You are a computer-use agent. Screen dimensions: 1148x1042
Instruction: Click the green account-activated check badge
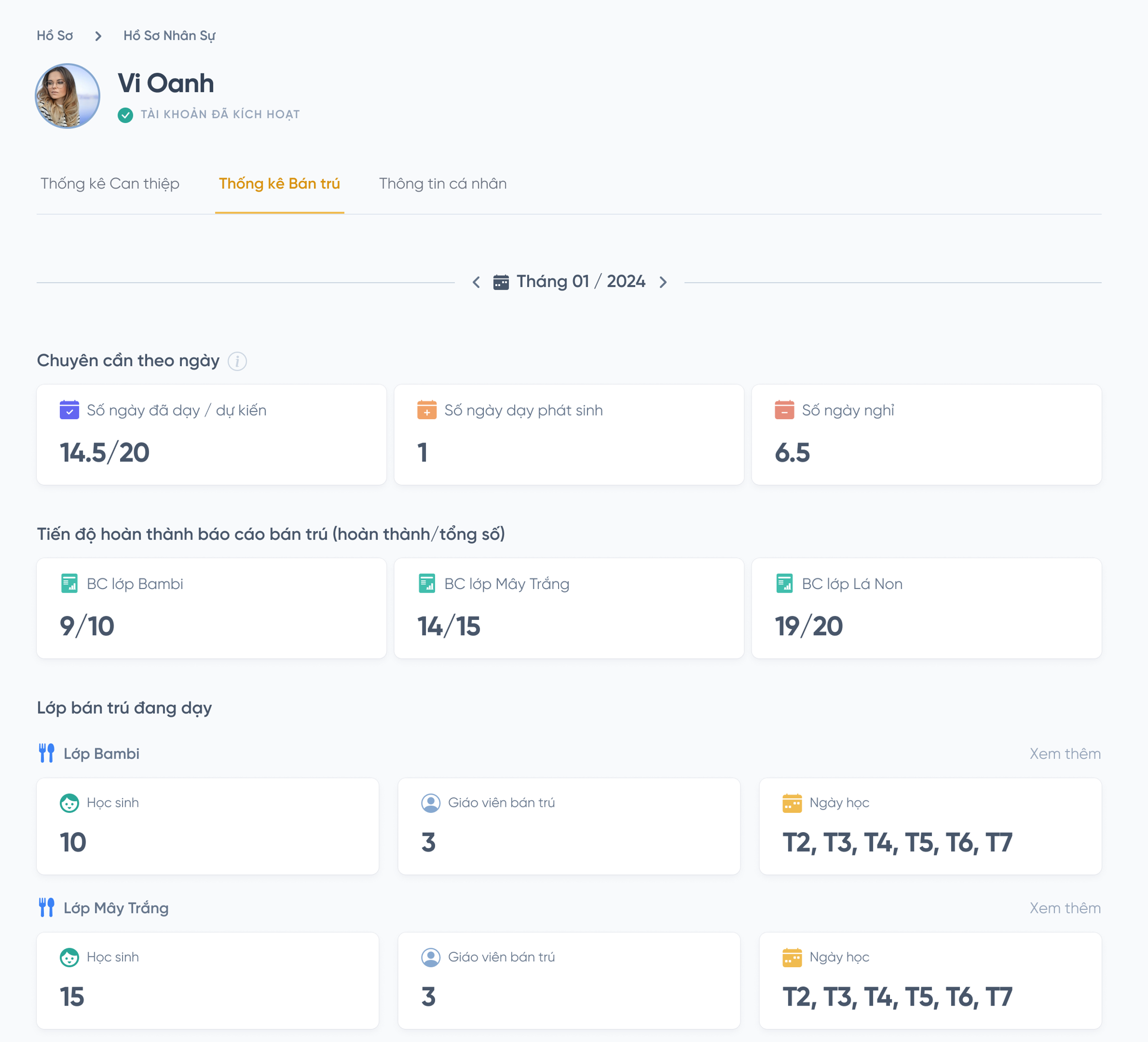coord(125,115)
